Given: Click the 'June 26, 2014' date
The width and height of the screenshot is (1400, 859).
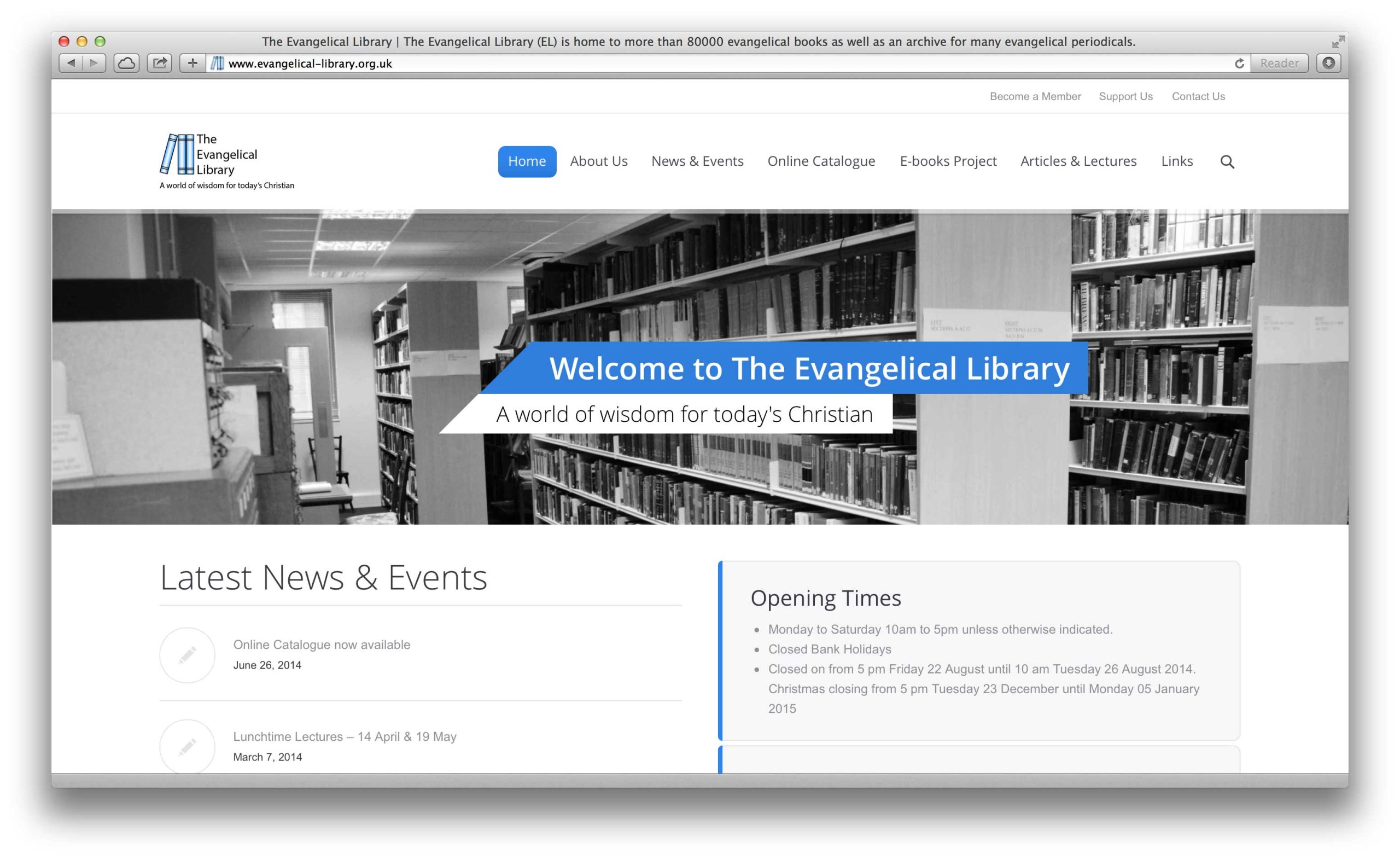Looking at the screenshot, I should tap(267, 665).
